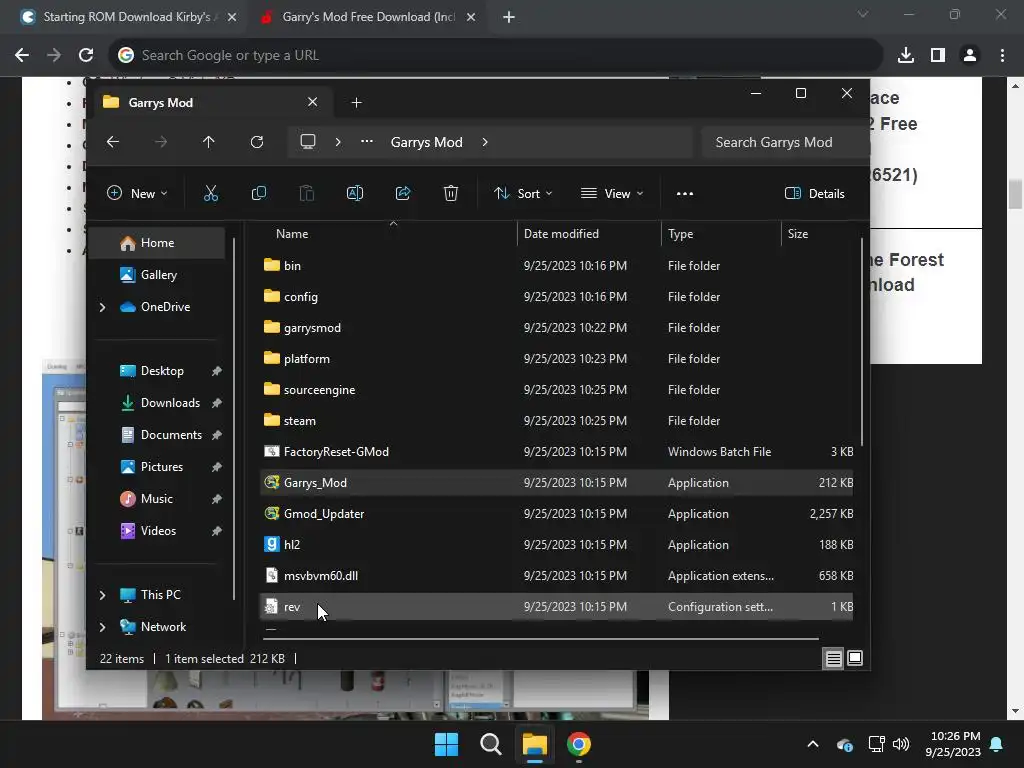Screen dimensions: 1024x768
Task: Click the This PC monitor icon in address bar
Action: [x=308, y=142]
